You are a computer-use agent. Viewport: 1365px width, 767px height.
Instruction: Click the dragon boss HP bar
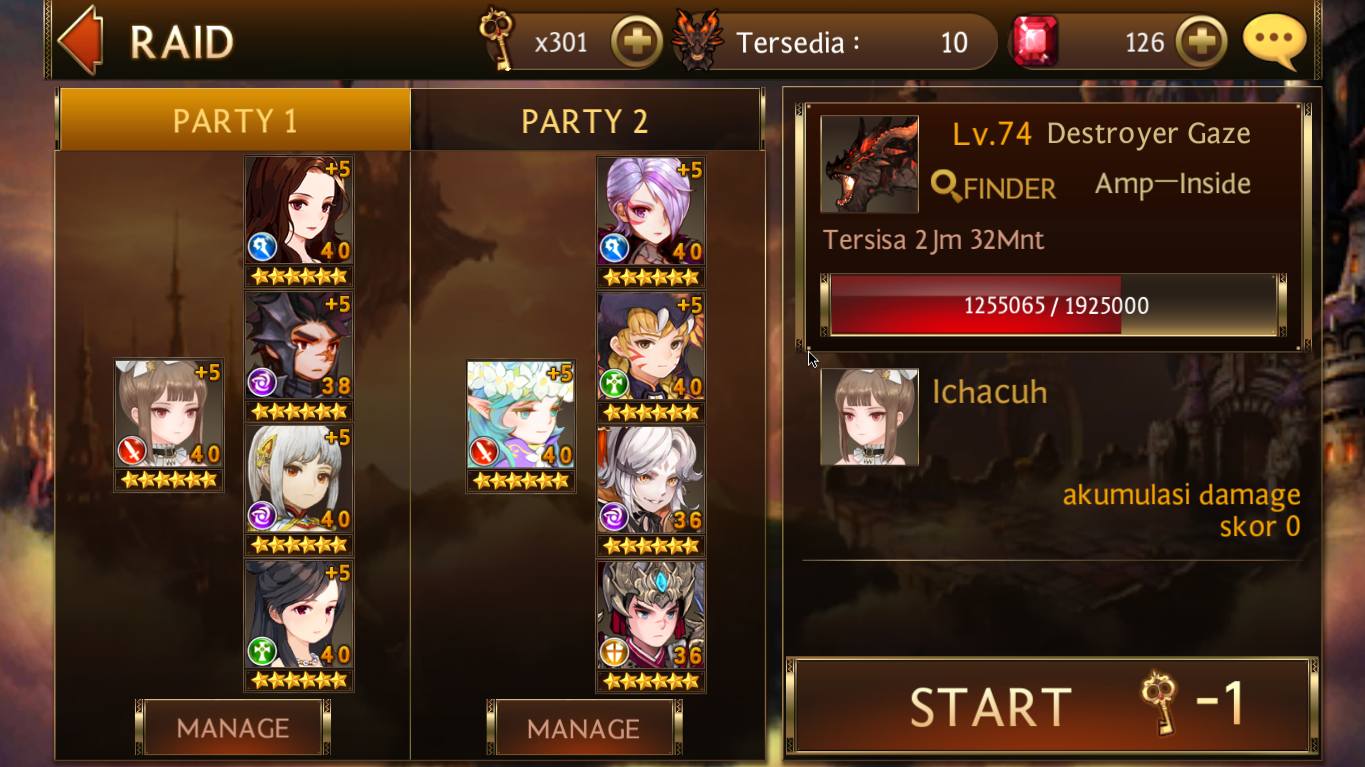(1053, 305)
